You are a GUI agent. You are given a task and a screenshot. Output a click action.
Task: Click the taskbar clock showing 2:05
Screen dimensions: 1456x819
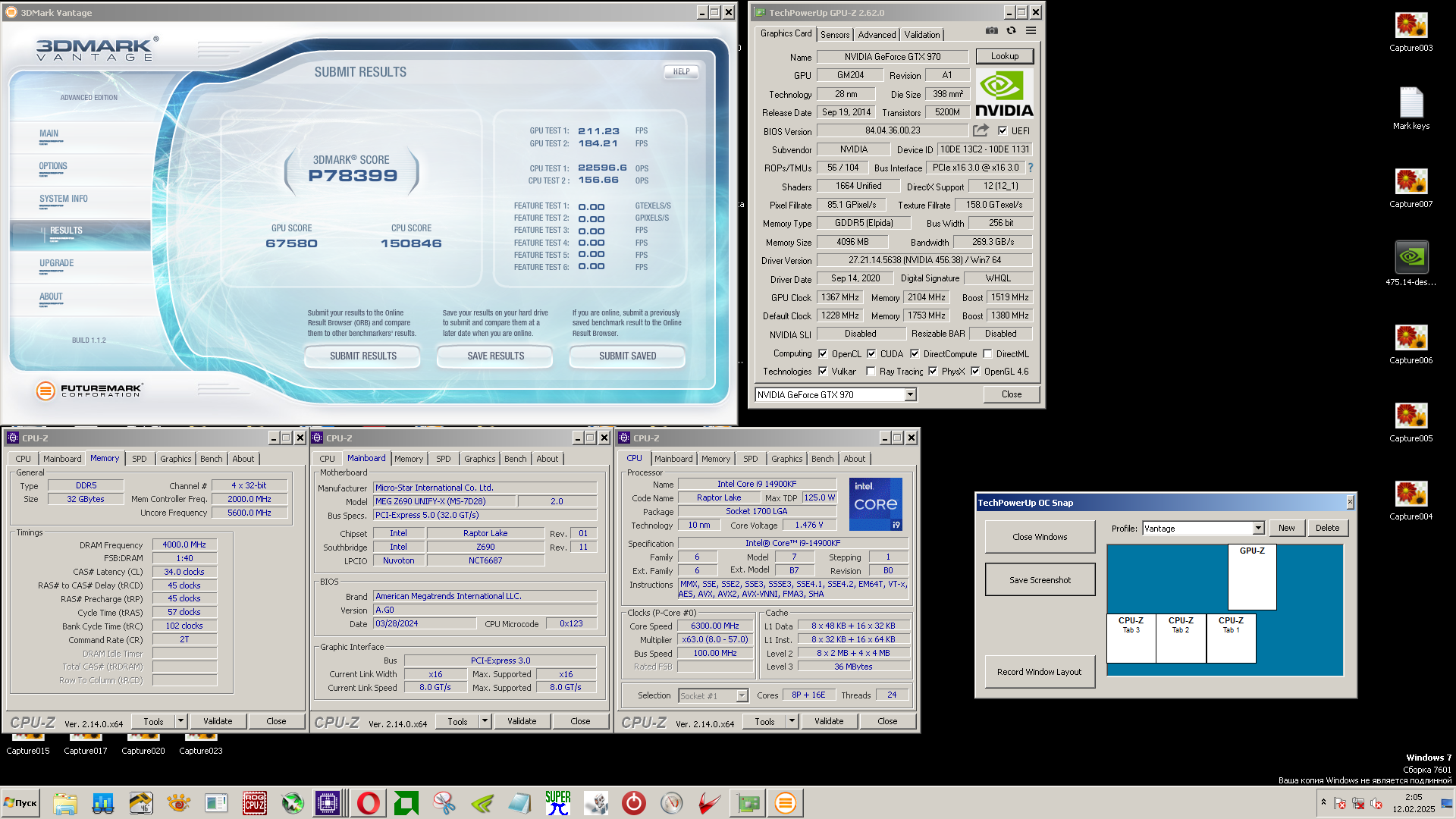(1413, 802)
